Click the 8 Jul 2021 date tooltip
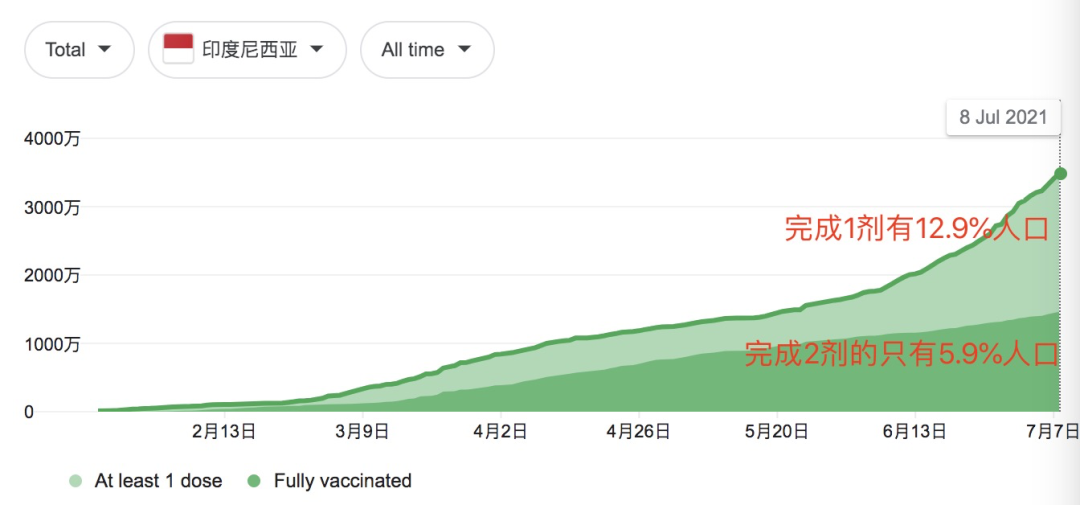The width and height of the screenshot is (1080, 505). [1003, 117]
